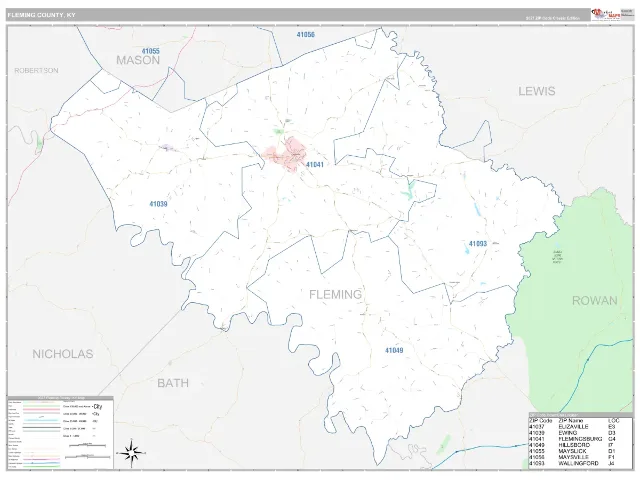Image resolution: width=640 pixels, height=480 pixels.
Task: Click the MASON county label
Action: (x=138, y=60)
